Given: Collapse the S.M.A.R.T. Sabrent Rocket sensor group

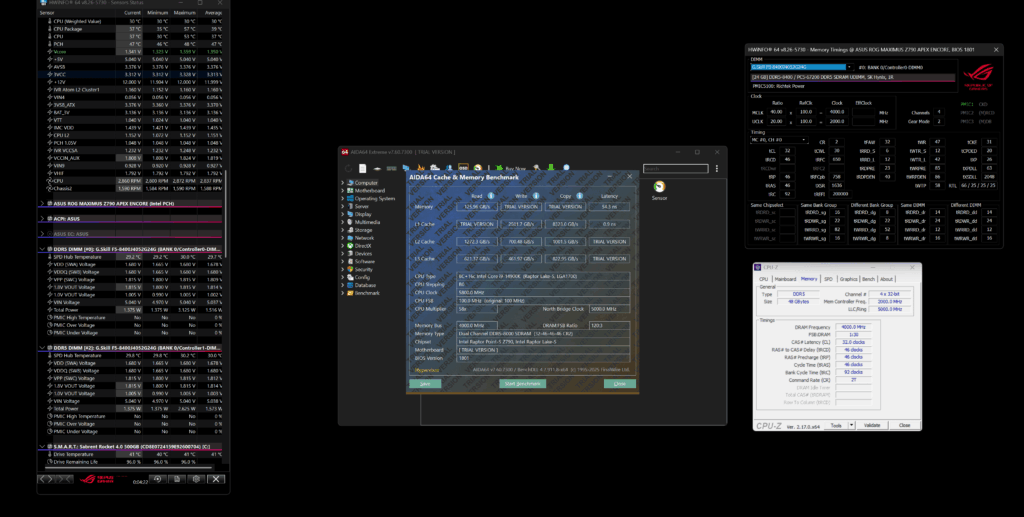Looking at the screenshot, I should pyautogui.click(x=42, y=446).
